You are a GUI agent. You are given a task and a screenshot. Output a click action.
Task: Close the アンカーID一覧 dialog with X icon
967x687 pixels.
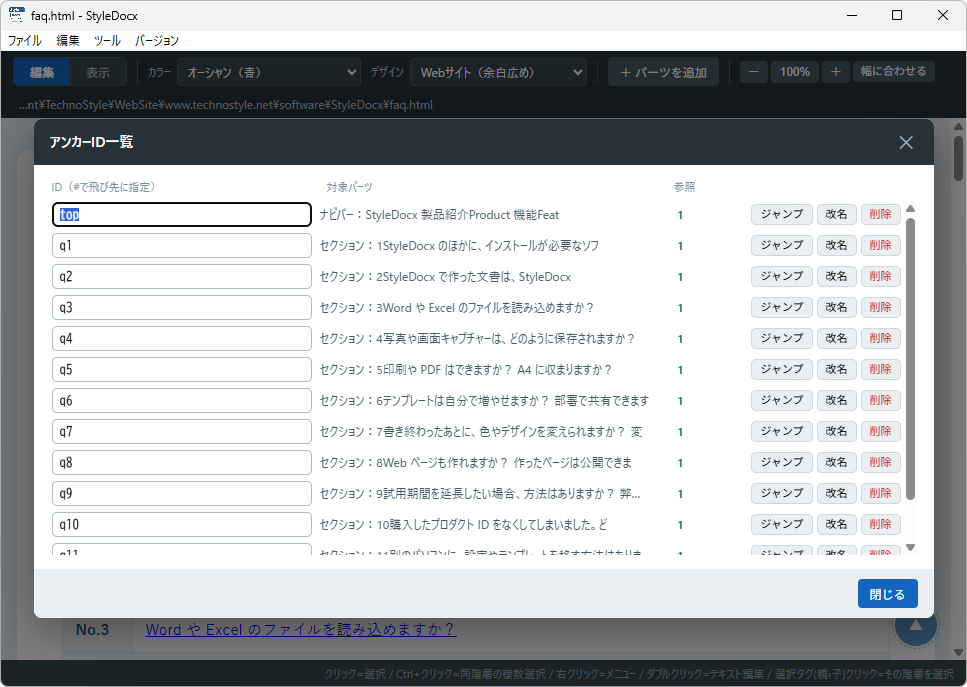905,142
